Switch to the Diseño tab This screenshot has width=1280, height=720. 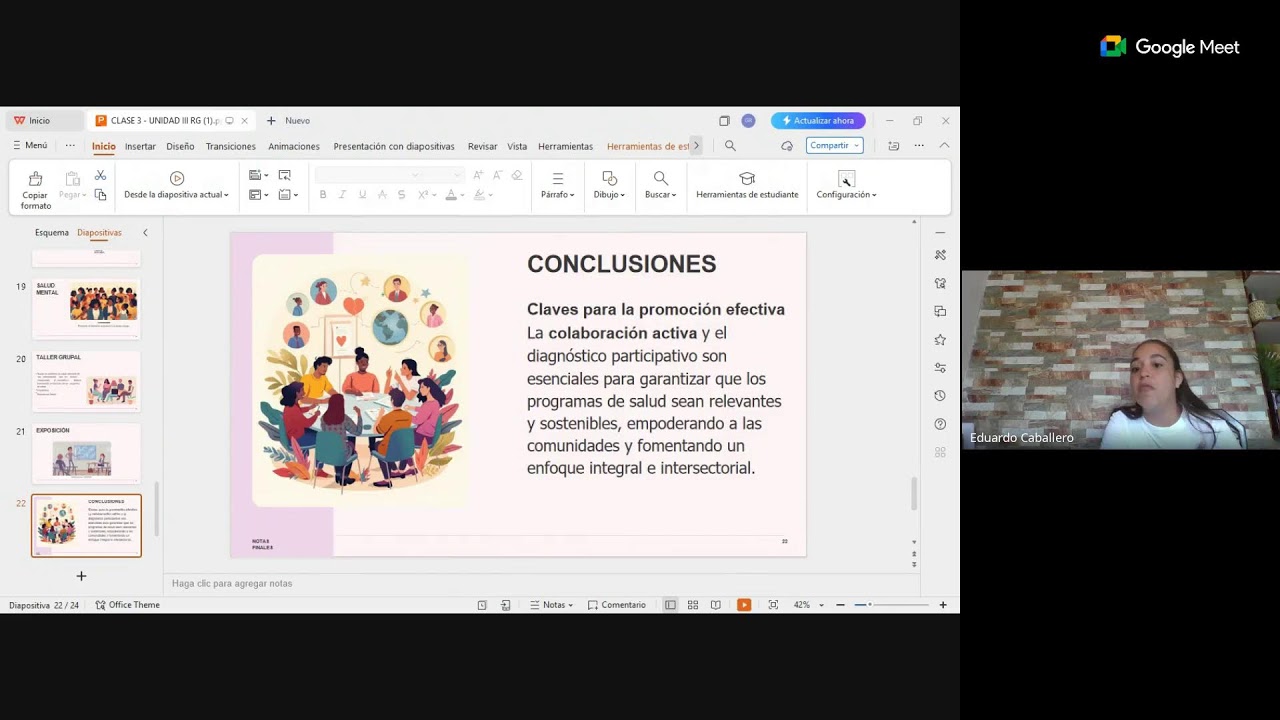pyautogui.click(x=180, y=146)
